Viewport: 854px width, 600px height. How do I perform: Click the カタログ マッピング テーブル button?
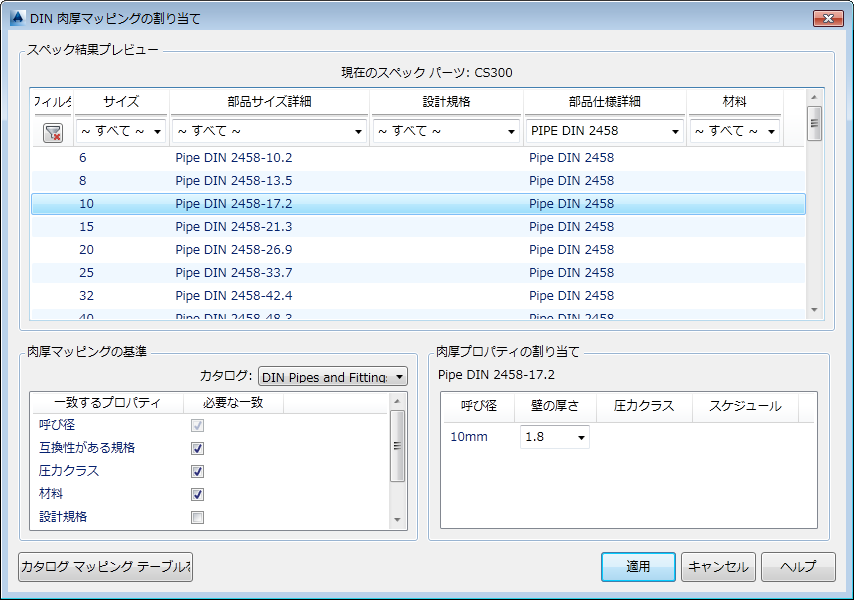(x=105, y=567)
